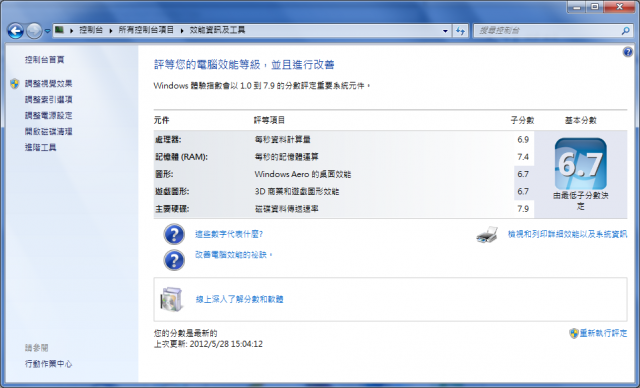Open 調整索引選項 sidebar link

click(49, 100)
